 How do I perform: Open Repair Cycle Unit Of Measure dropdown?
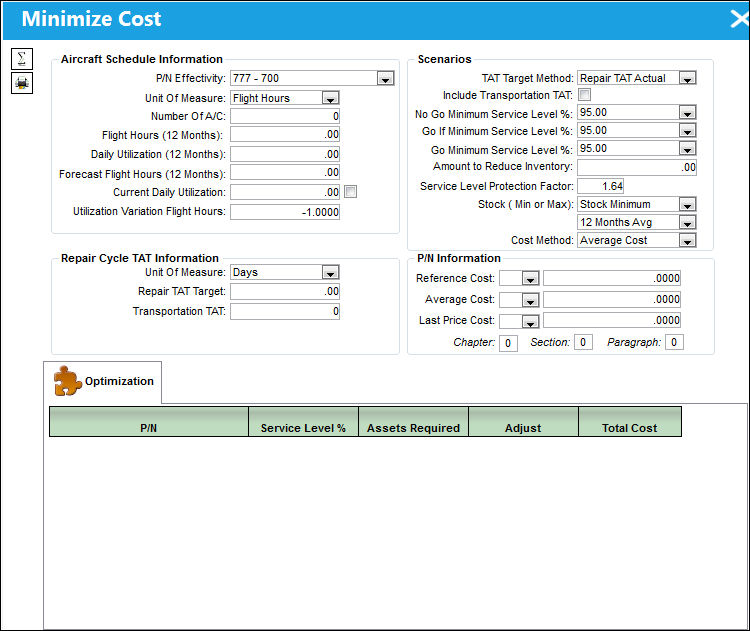[x=330, y=273]
